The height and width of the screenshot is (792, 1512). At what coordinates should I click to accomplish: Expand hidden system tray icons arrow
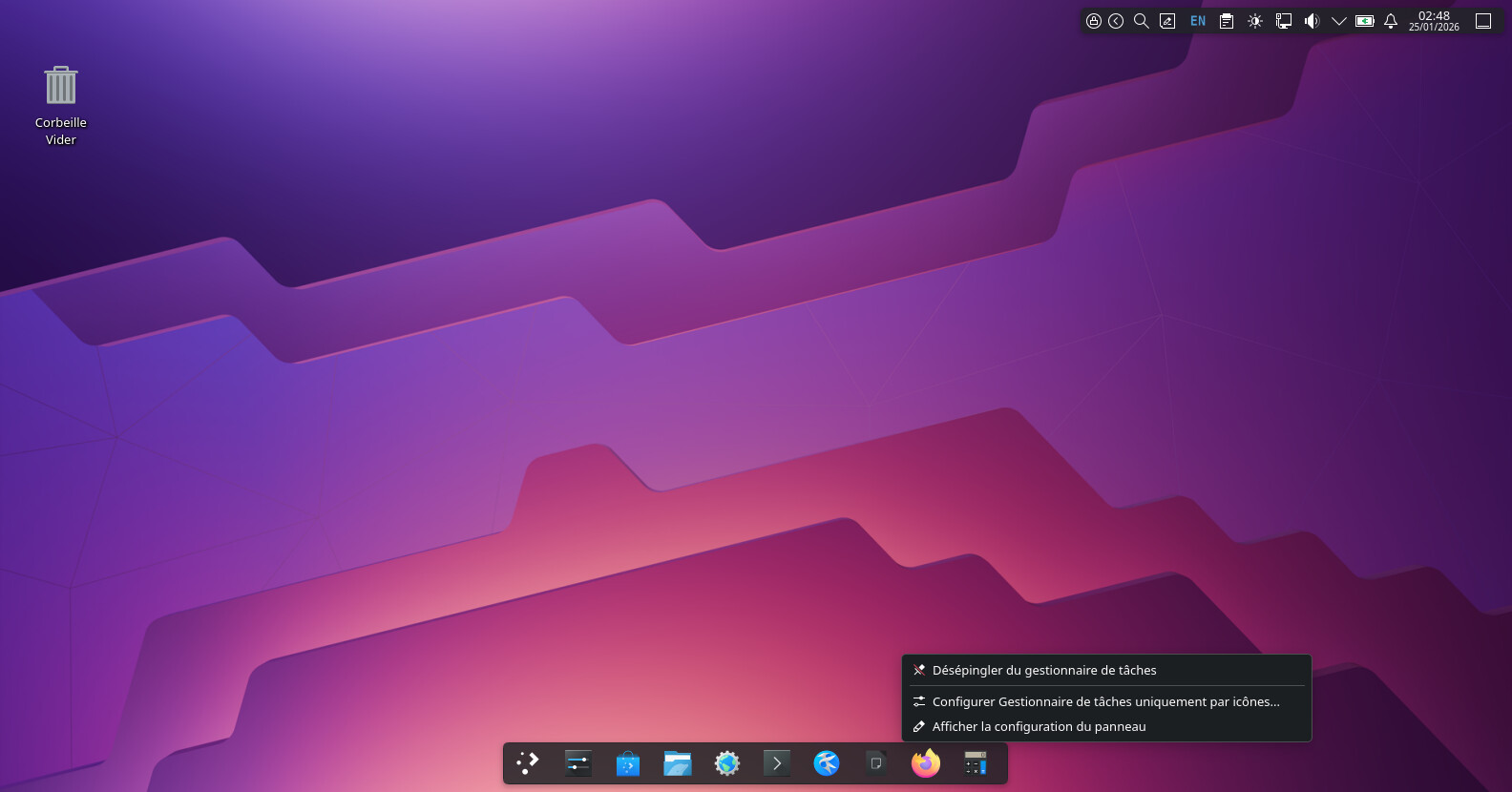coord(1339,21)
